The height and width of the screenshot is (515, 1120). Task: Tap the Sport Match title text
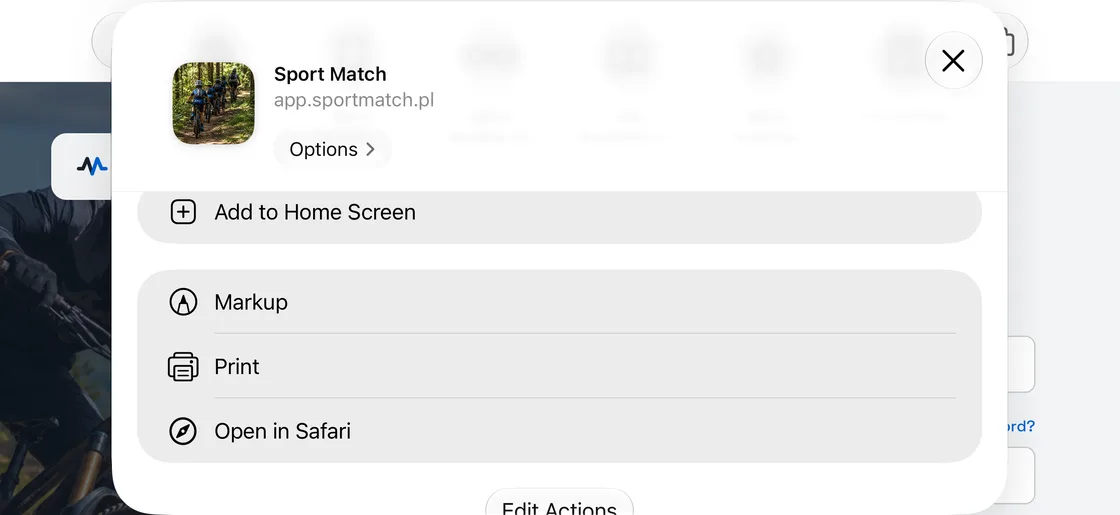tap(330, 74)
